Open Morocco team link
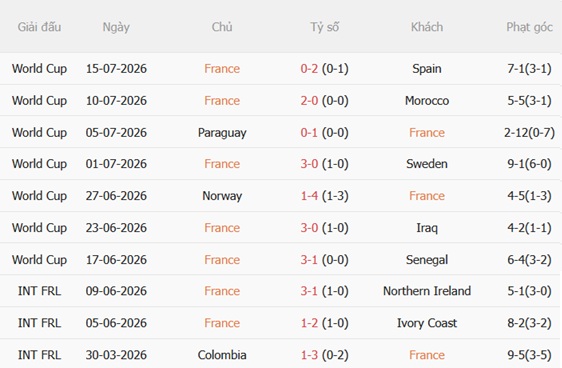The image size is (562, 368). [427, 101]
